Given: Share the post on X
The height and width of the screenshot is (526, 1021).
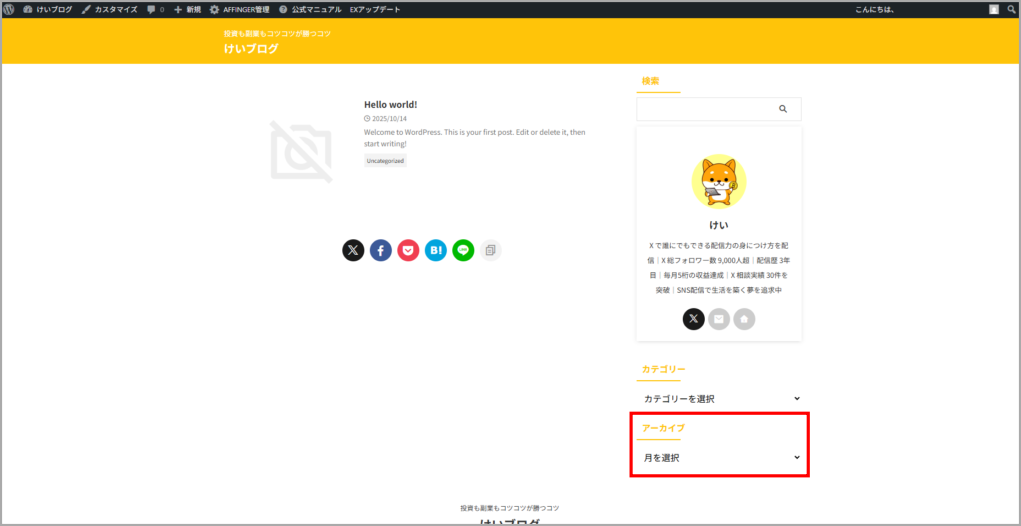Looking at the screenshot, I should point(353,250).
